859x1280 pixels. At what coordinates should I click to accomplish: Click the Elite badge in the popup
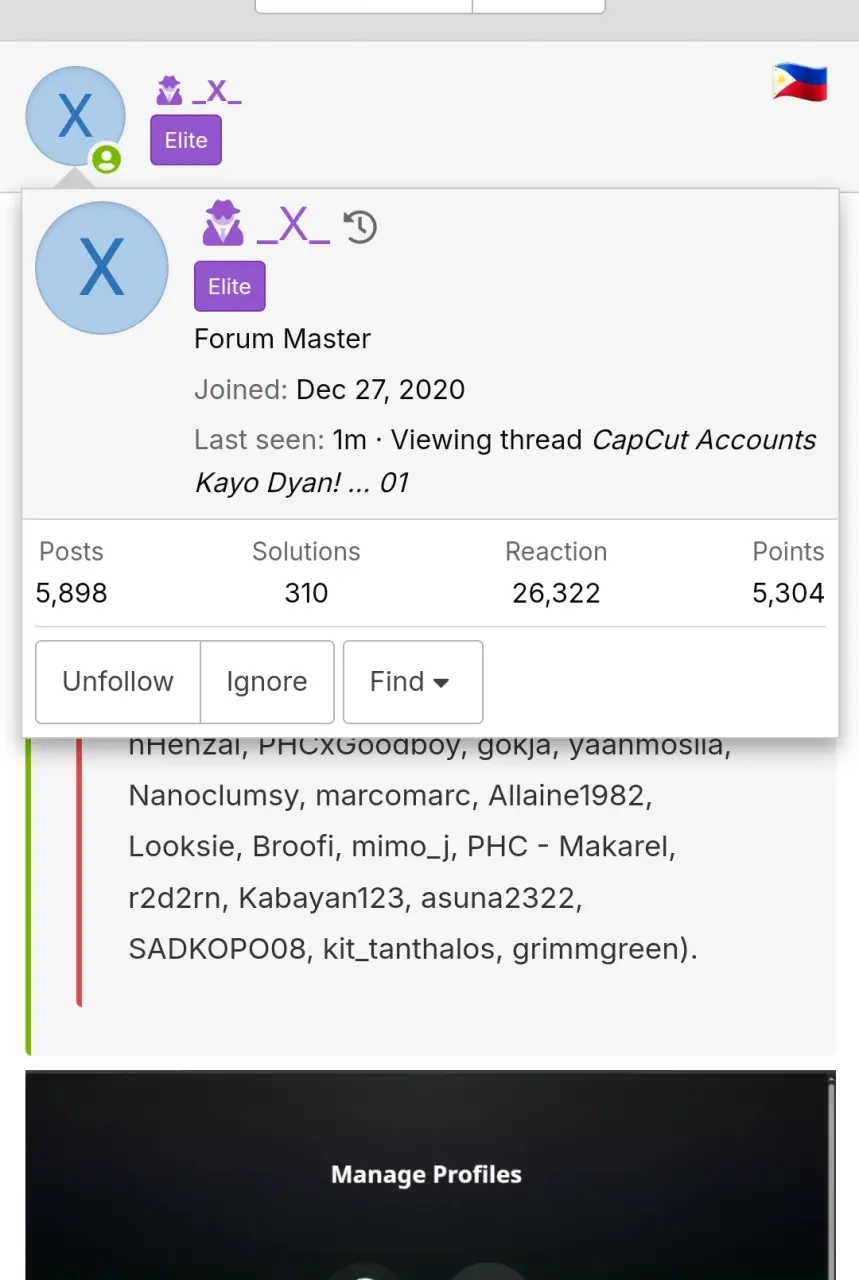(x=230, y=286)
